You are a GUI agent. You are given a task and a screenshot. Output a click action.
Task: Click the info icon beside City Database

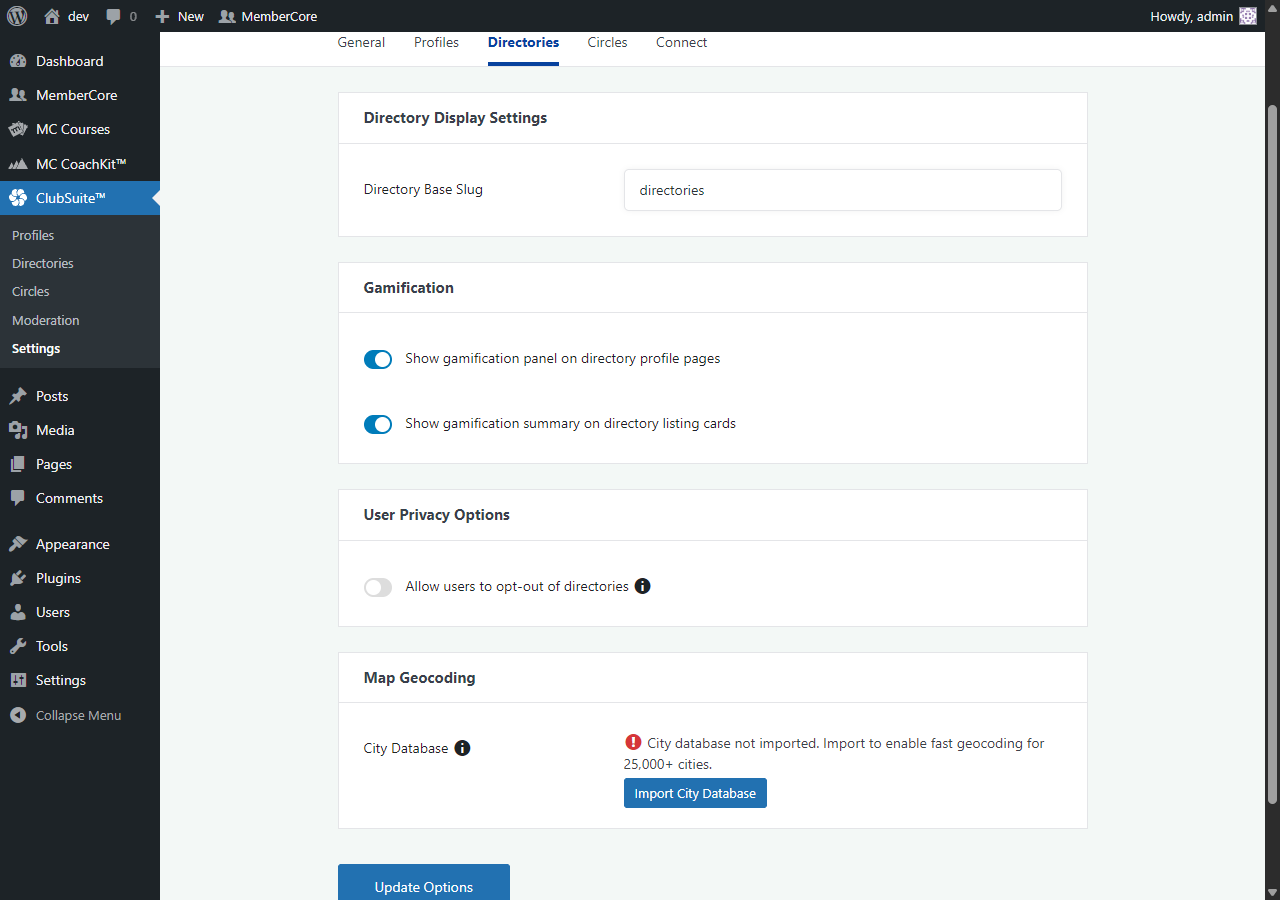pos(462,748)
